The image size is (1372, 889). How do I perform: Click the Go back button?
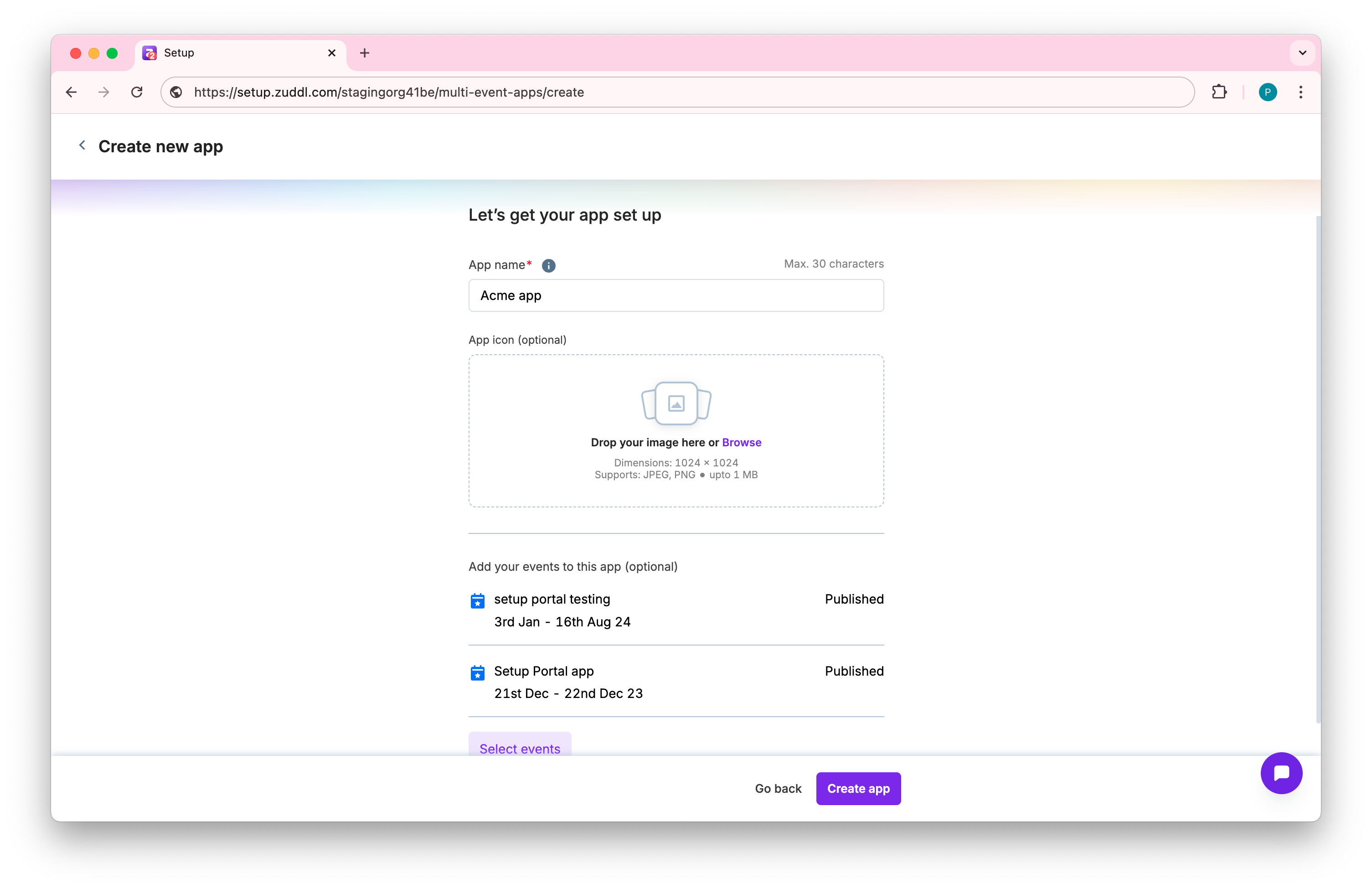[778, 788]
